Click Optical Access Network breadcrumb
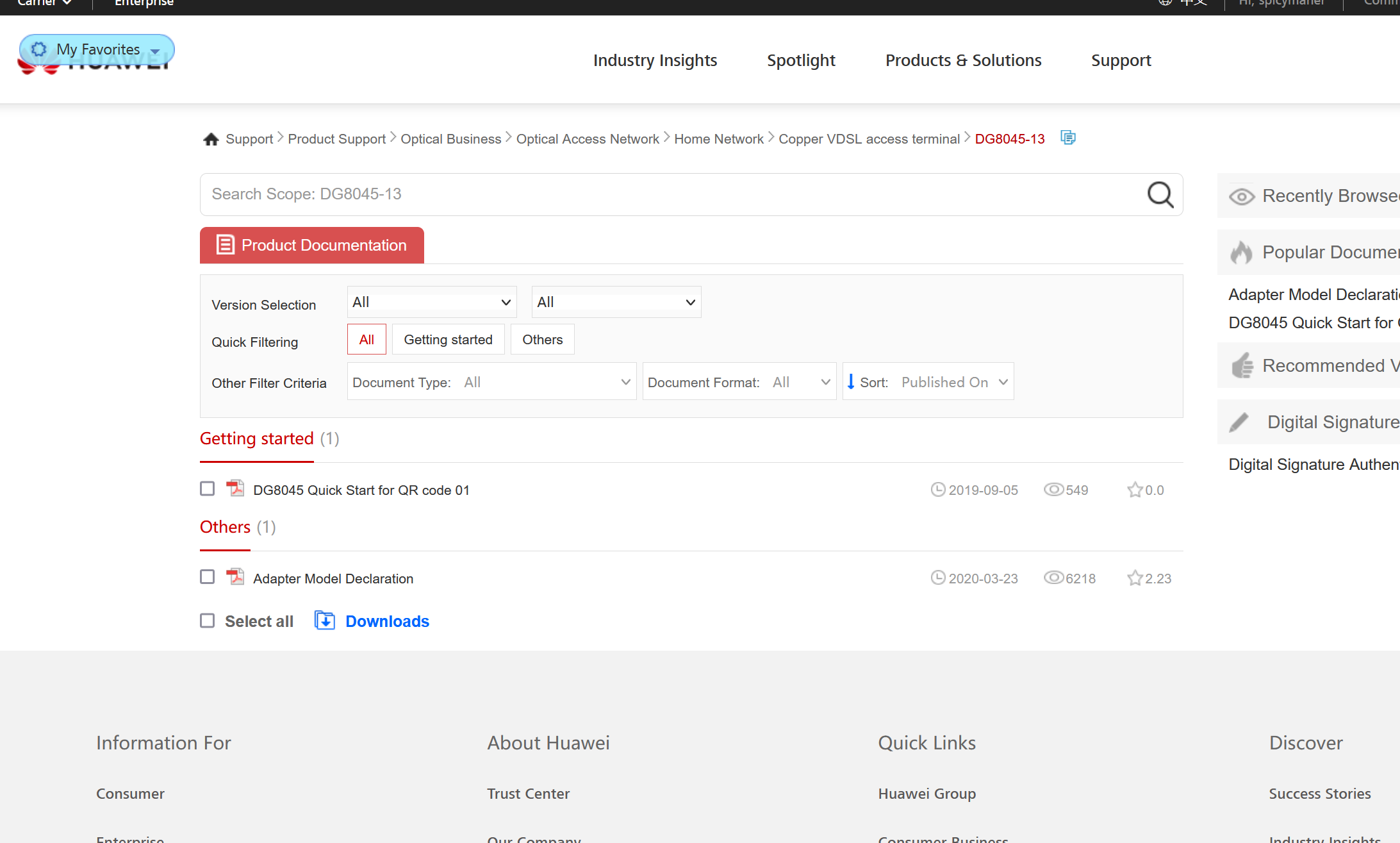 (588, 139)
